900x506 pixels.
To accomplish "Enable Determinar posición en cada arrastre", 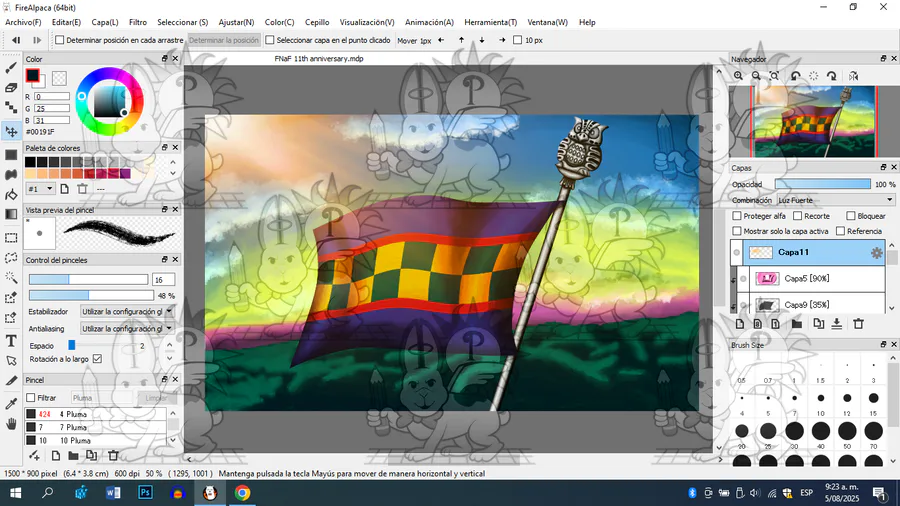I will [x=60, y=40].
